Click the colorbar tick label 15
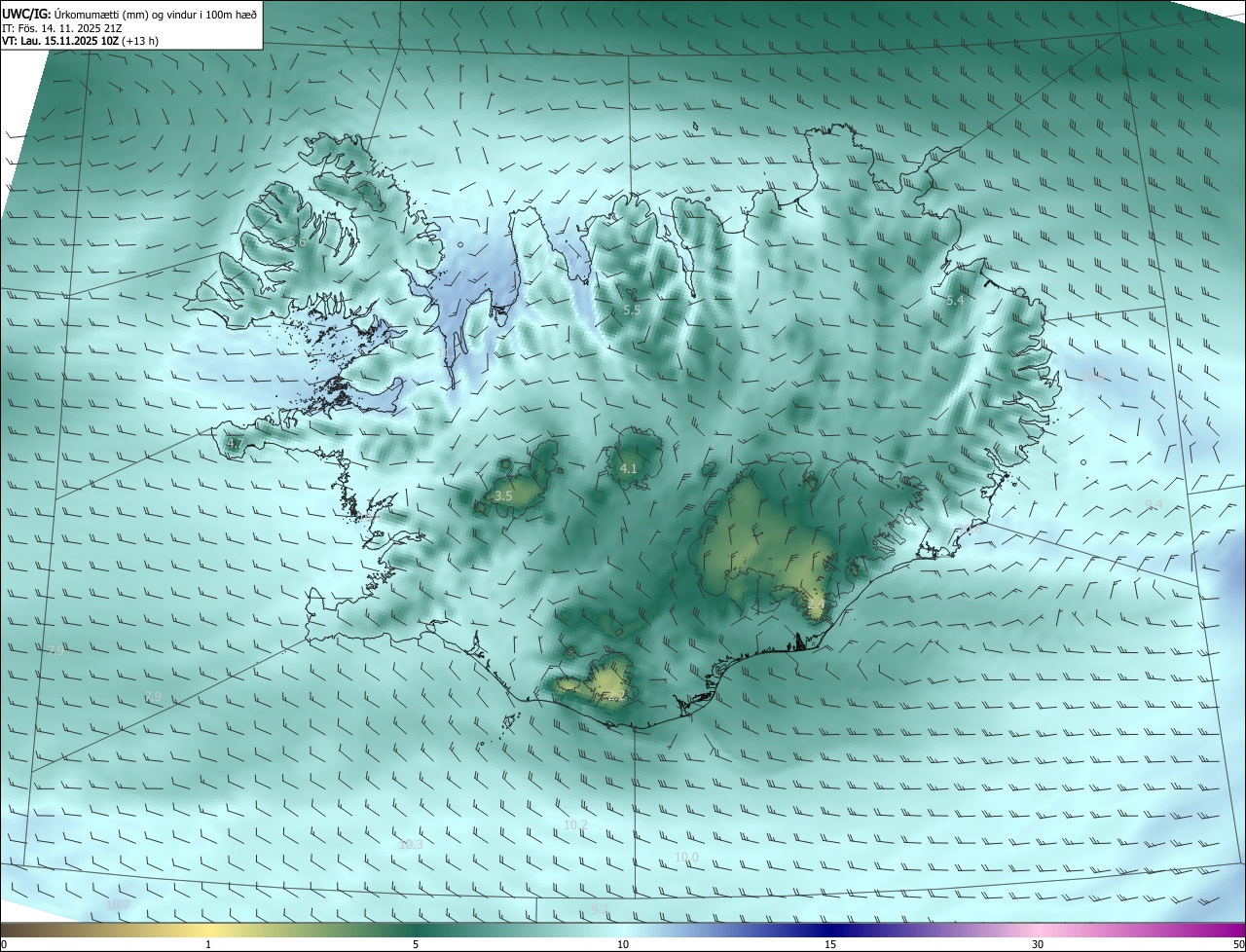Screen dimensions: 1246x952 830,944
